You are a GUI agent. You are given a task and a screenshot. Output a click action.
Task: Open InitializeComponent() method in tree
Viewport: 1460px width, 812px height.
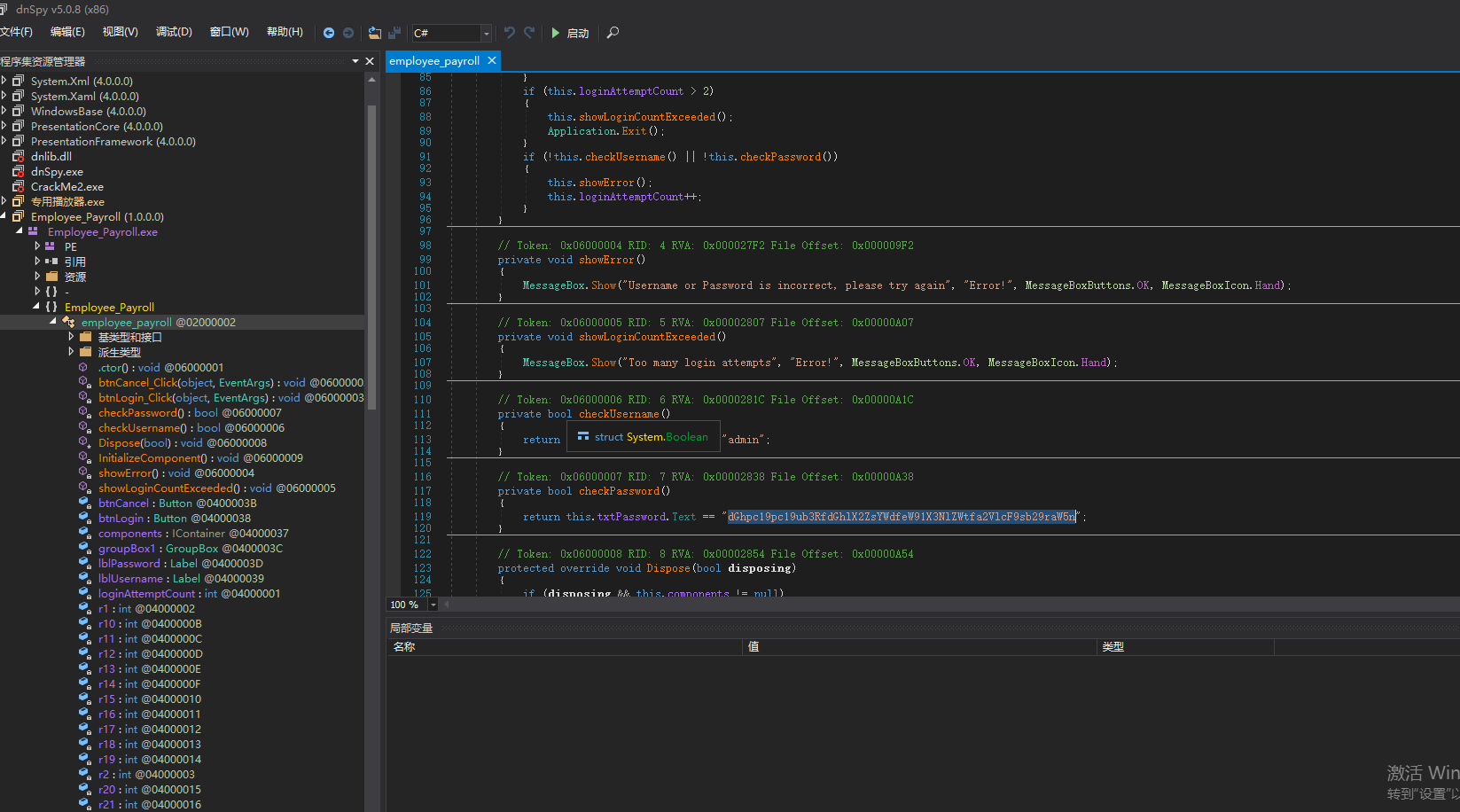coord(200,457)
